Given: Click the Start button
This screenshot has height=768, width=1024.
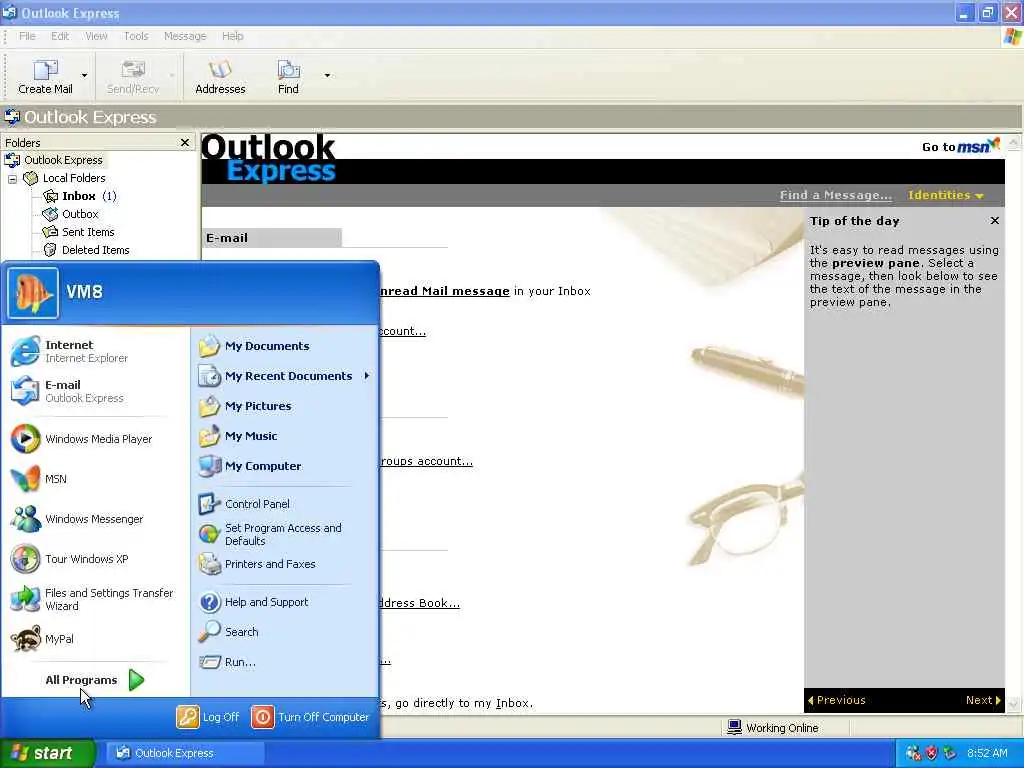Looking at the screenshot, I should [47, 753].
